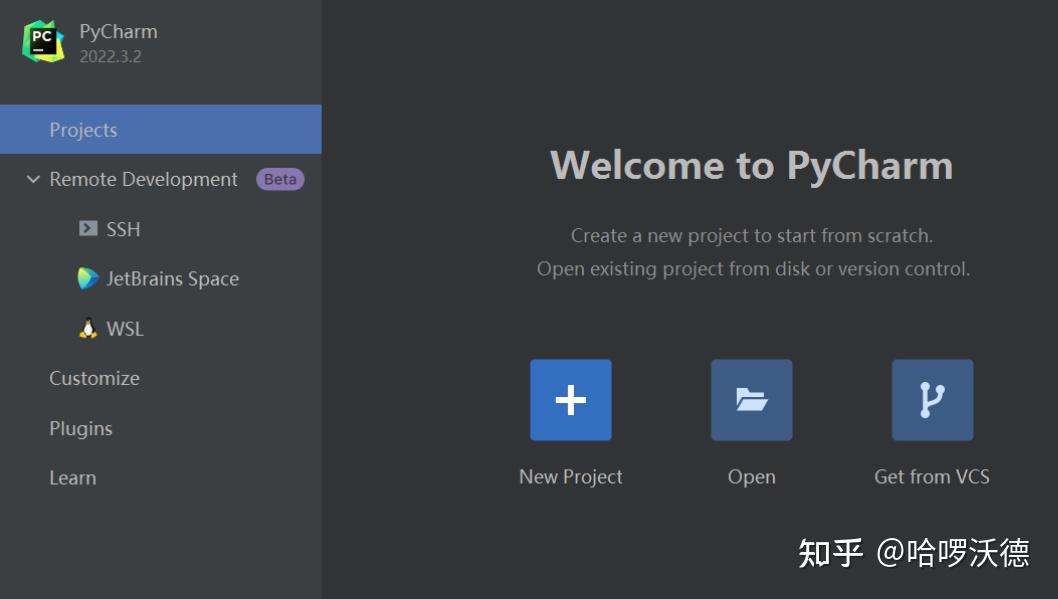Click the JetBrains Space icon

tap(88, 279)
